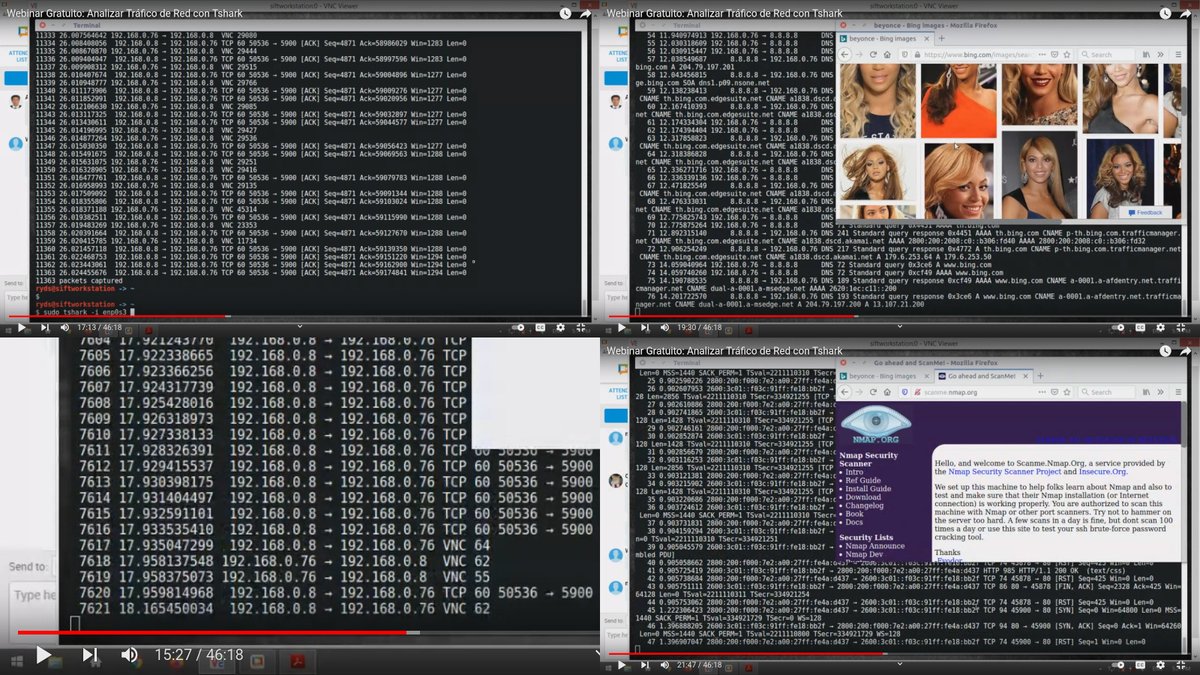Skip to next video in the 19:30 player
The image size is (1200, 675).
coord(645,327)
